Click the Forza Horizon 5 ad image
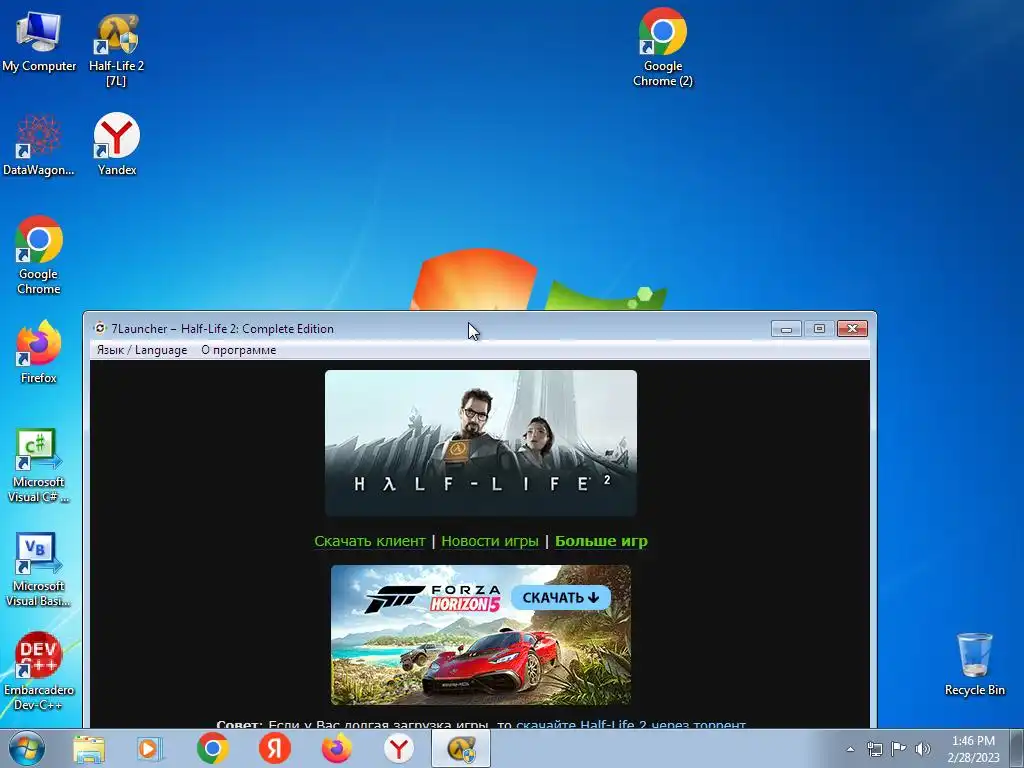Image resolution: width=1024 pixels, height=768 pixels. tap(481, 635)
